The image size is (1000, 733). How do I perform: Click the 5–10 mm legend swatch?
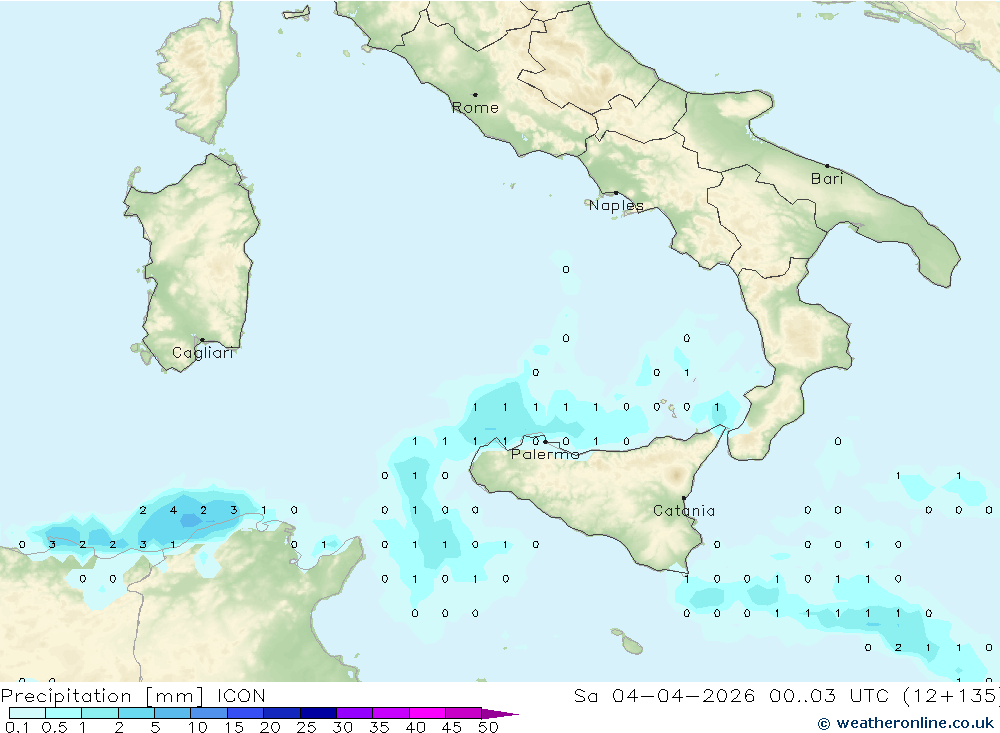(173, 713)
